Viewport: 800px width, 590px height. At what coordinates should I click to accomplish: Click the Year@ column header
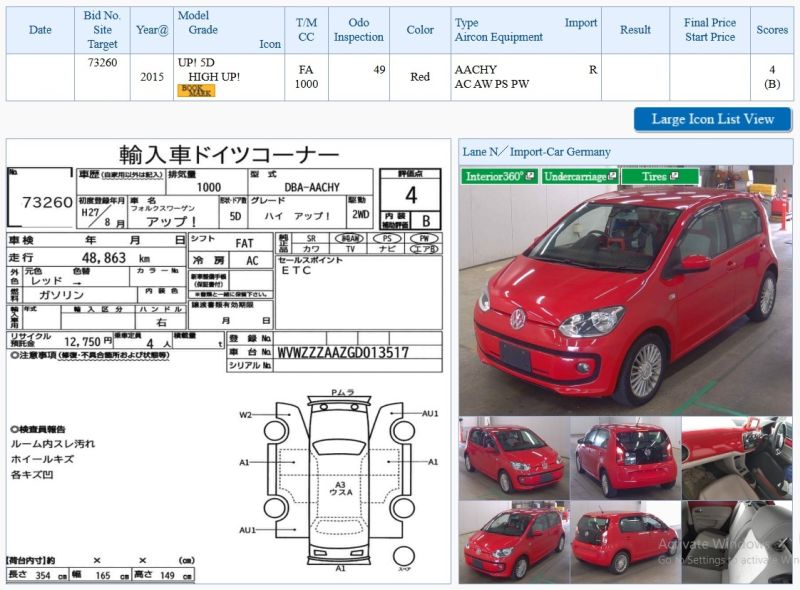click(152, 30)
